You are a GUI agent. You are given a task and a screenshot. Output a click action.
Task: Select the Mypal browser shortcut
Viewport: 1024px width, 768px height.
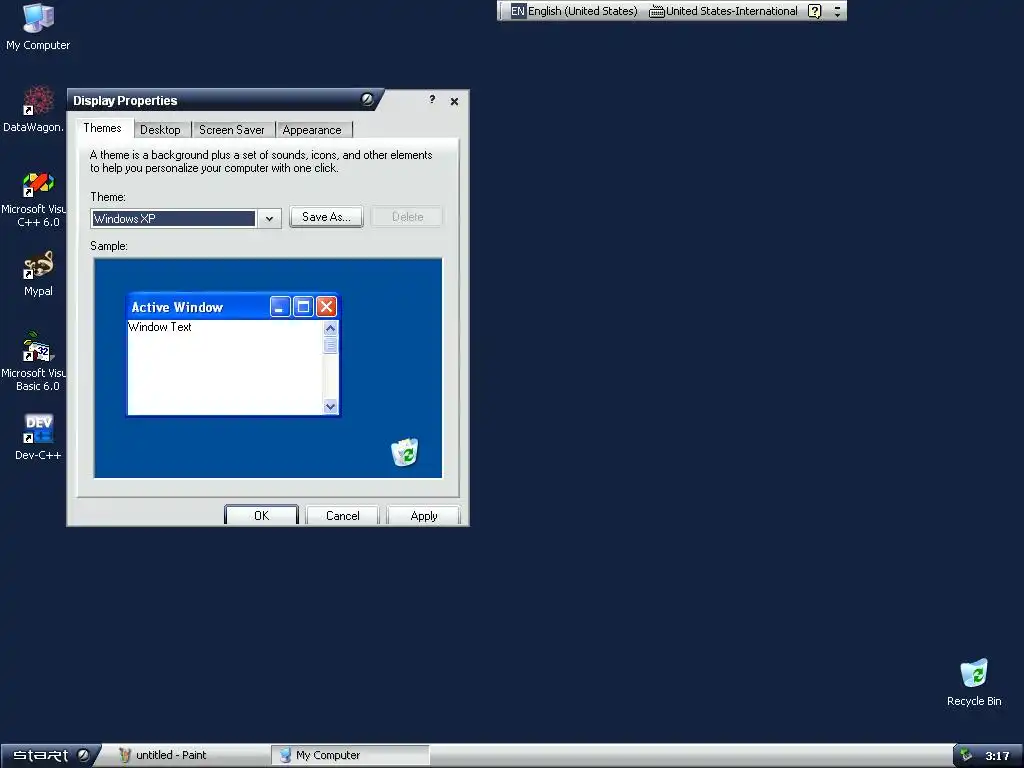pos(38,274)
